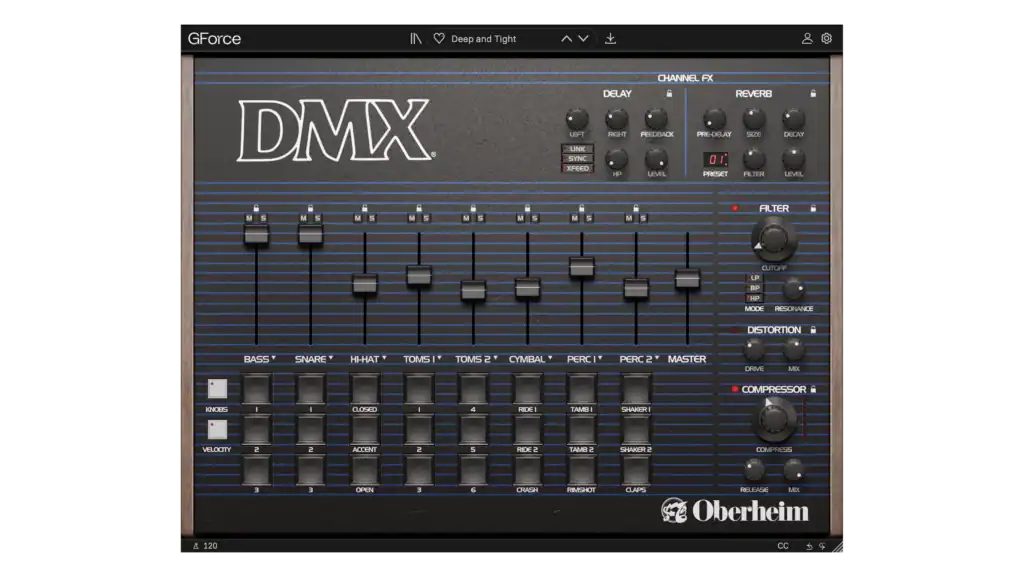Mute the Bass channel
1024x577 pixels.
click(x=249, y=218)
